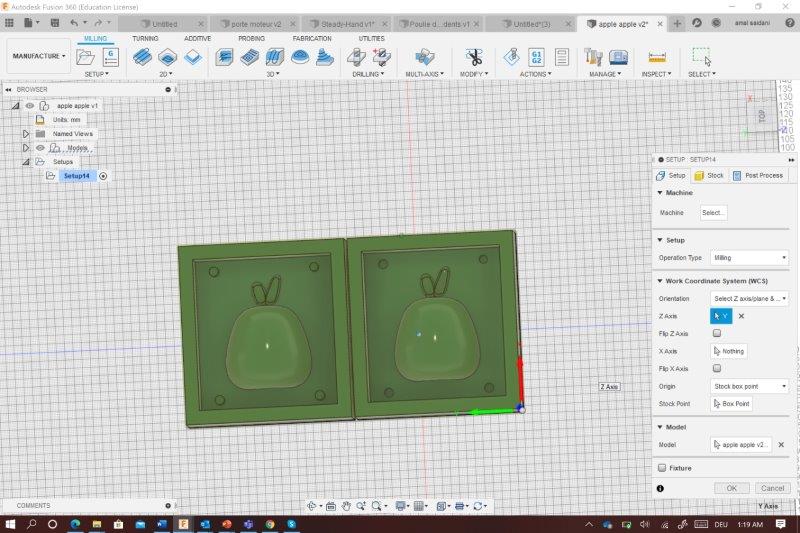Switch to the PROBING ribbon tab
Image resolution: width=800 pixels, height=533 pixels.
pos(252,38)
